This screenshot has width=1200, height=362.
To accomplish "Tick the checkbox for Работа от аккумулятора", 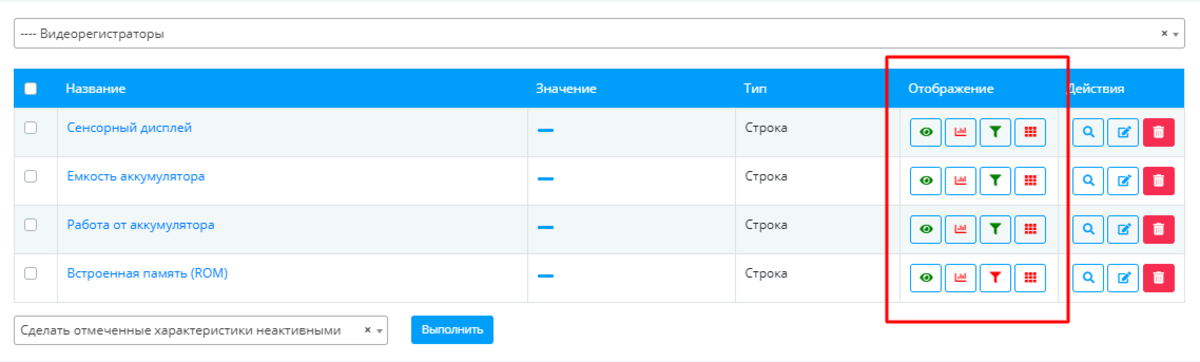I will point(30,225).
